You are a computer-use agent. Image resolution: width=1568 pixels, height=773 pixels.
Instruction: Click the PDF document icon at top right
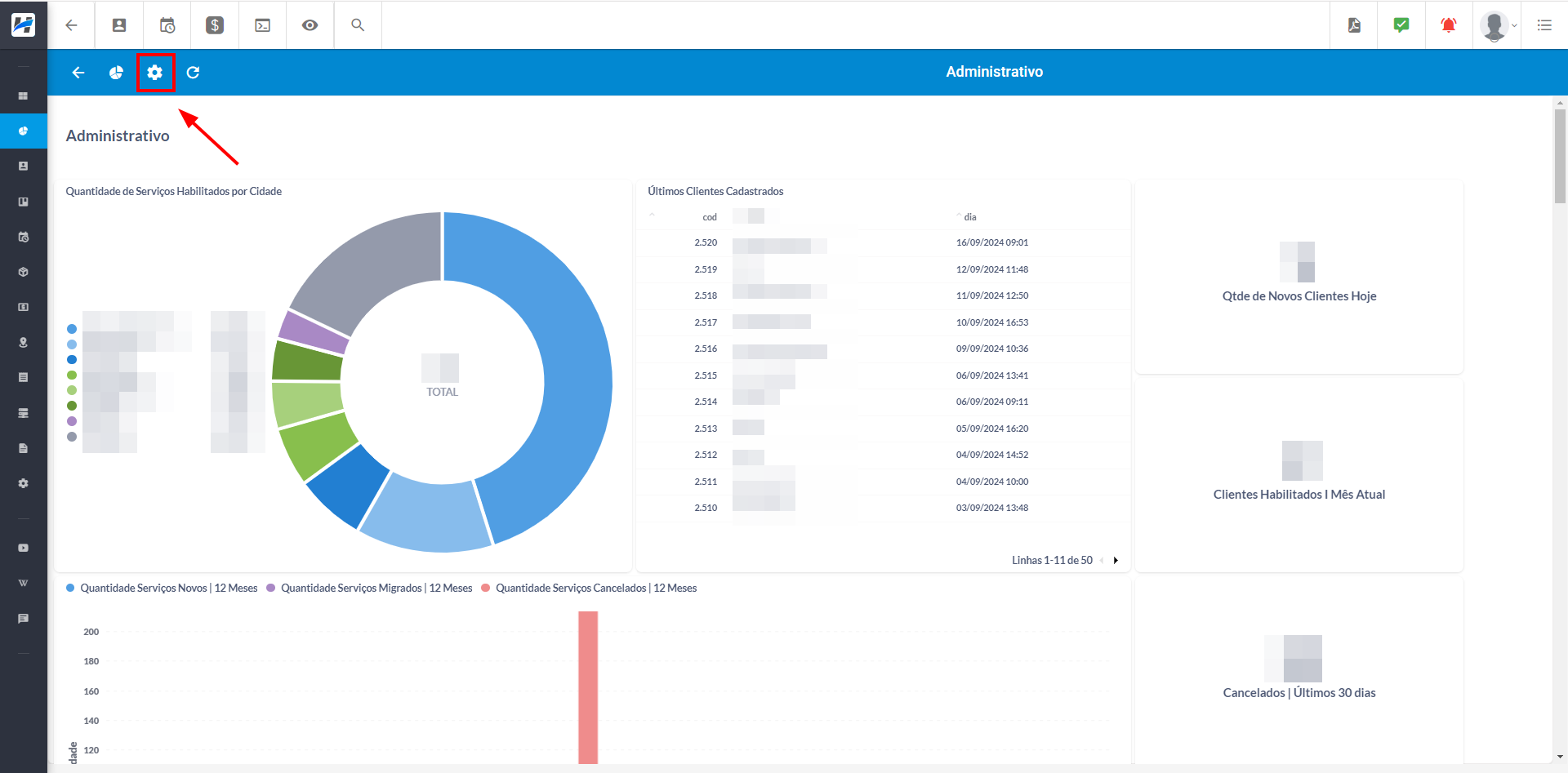(x=1354, y=25)
